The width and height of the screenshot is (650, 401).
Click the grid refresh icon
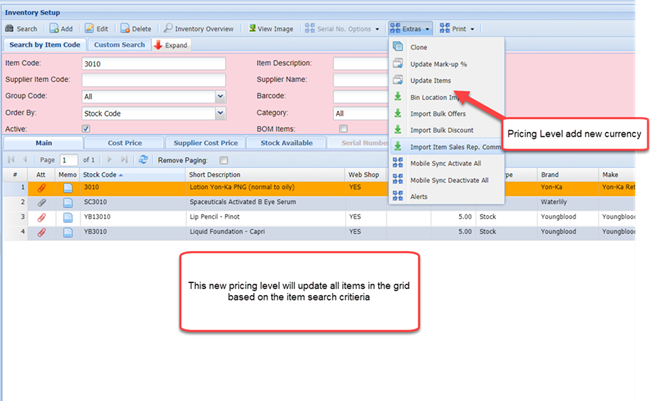pos(143,160)
